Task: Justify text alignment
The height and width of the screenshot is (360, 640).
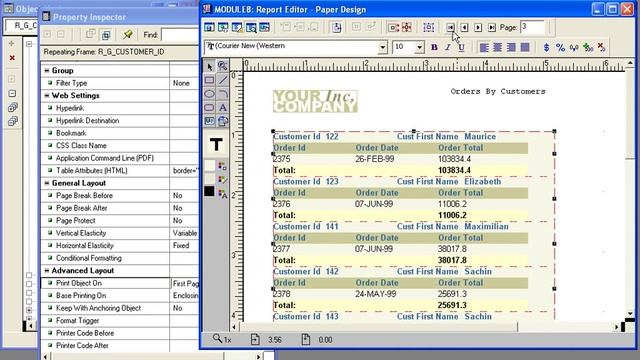Action: (525, 47)
